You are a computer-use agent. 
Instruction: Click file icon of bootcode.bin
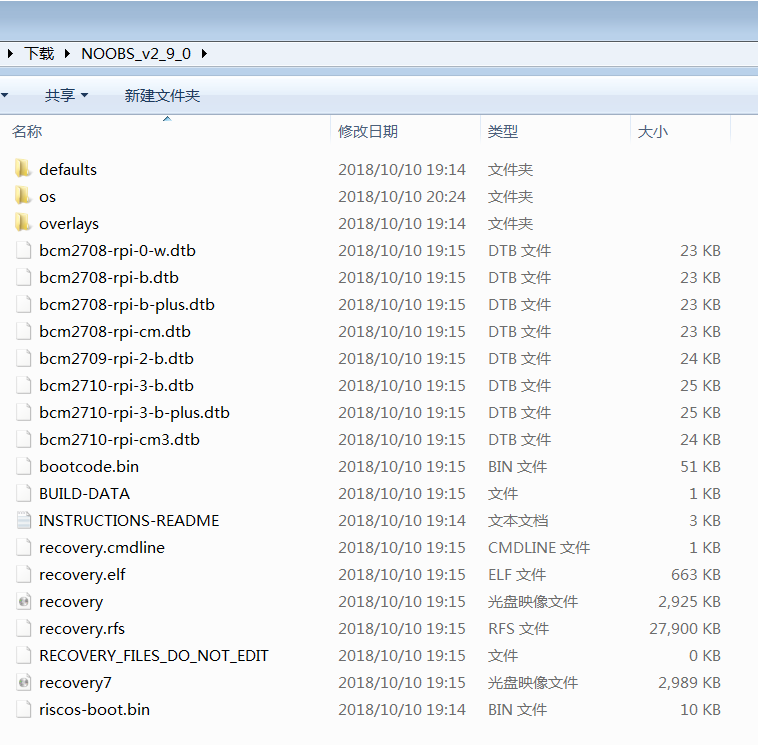(23, 467)
